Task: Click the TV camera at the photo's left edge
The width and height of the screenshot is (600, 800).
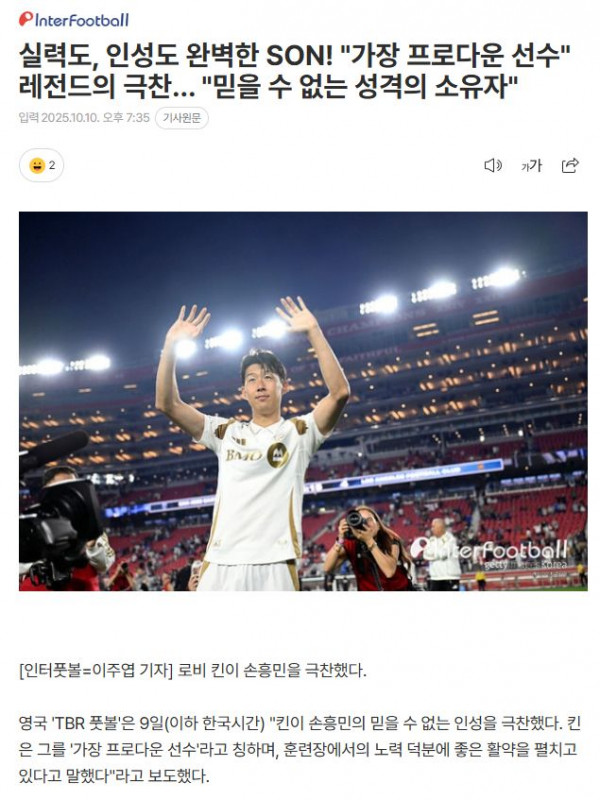Action: coord(60,513)
